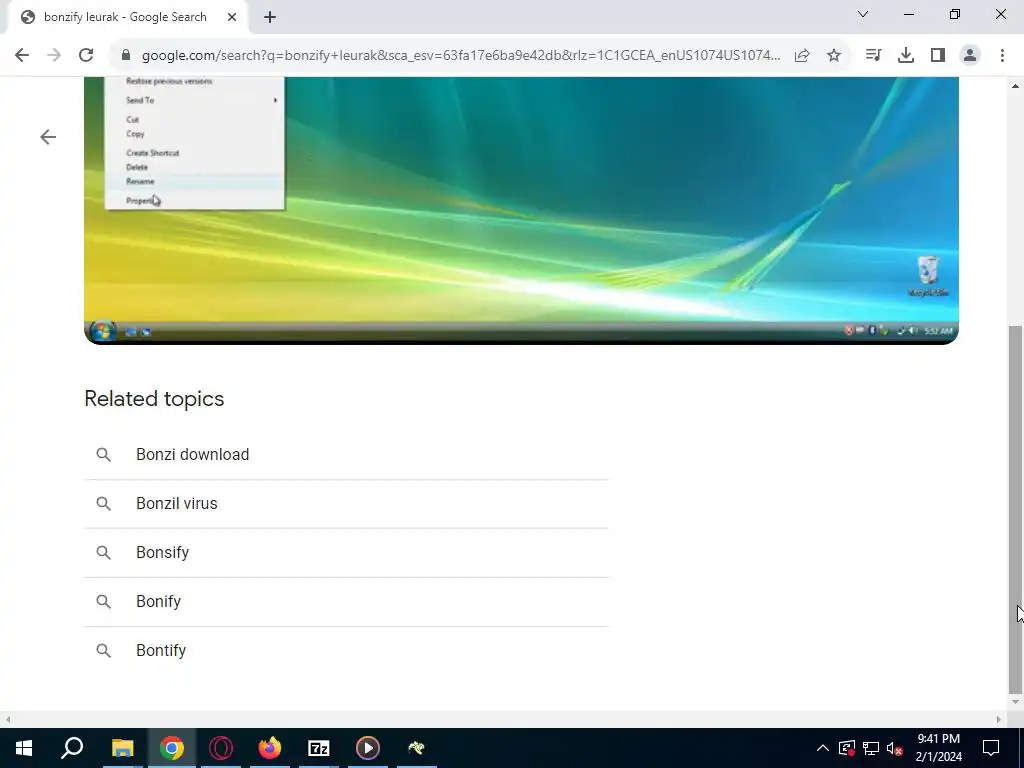Search related topic Bonsify

[346, 553]
